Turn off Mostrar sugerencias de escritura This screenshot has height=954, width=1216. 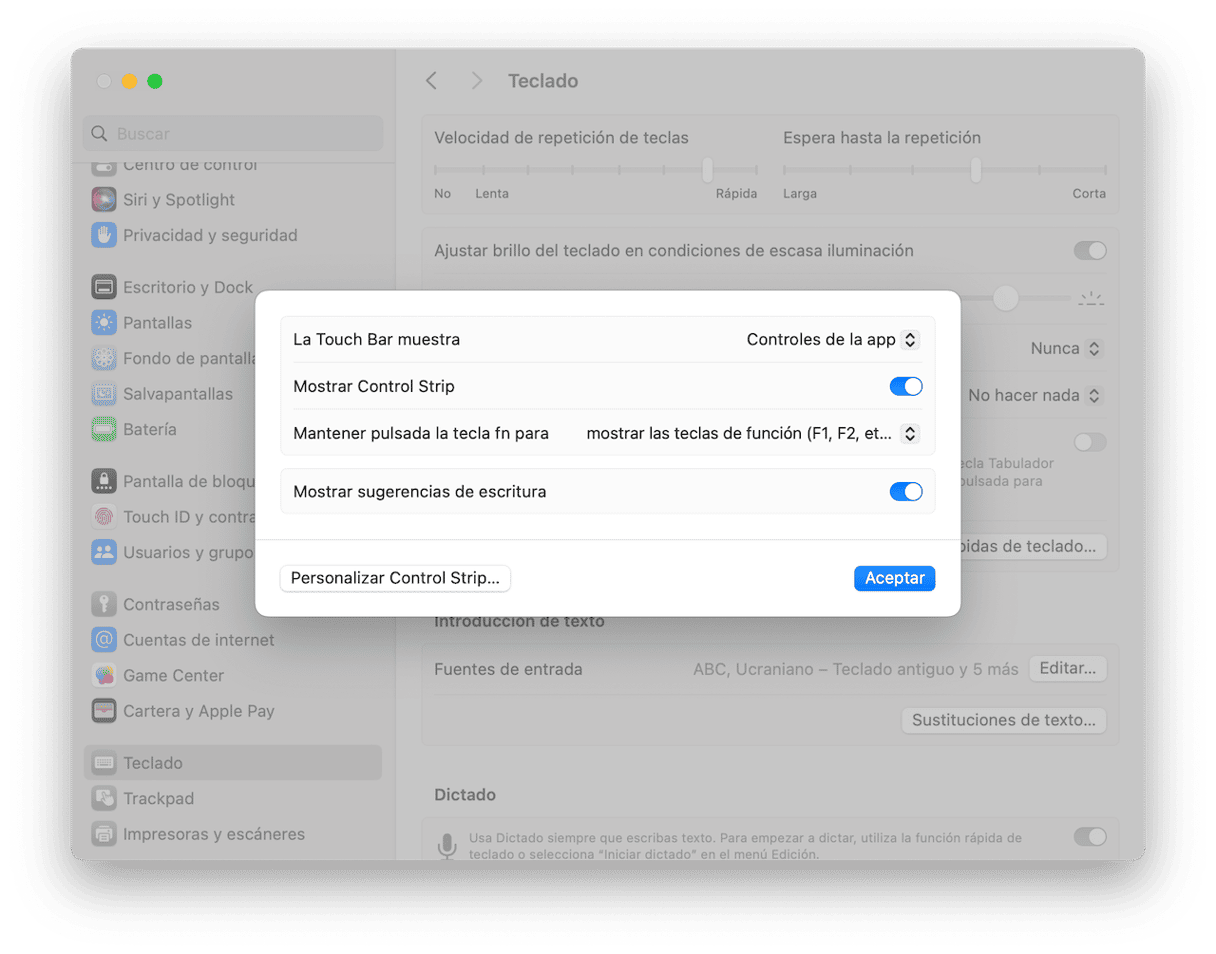pyautogui.click(x=906, y=491)
